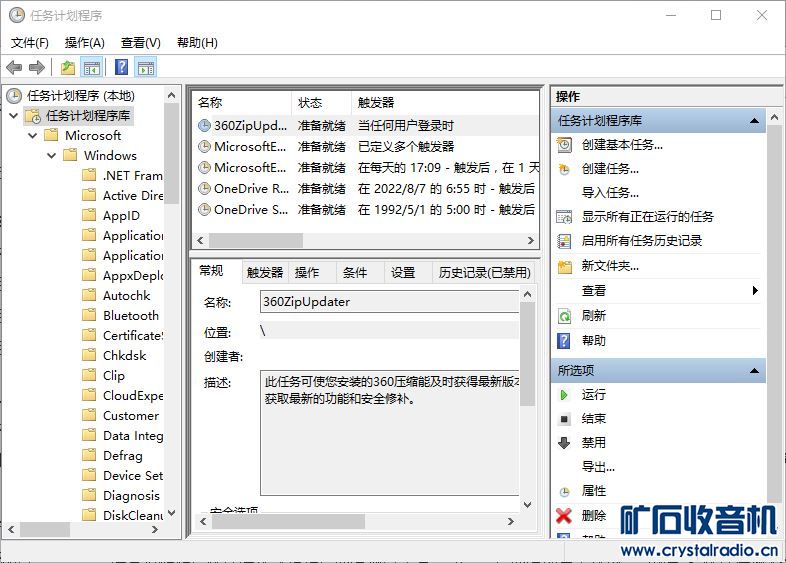Select the Autochk tree folder
786x563 pixels.
tap(126, 296)
